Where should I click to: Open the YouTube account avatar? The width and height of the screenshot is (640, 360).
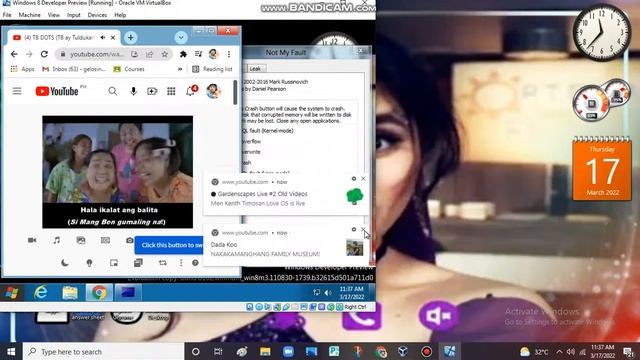click(x=213, y=91)
